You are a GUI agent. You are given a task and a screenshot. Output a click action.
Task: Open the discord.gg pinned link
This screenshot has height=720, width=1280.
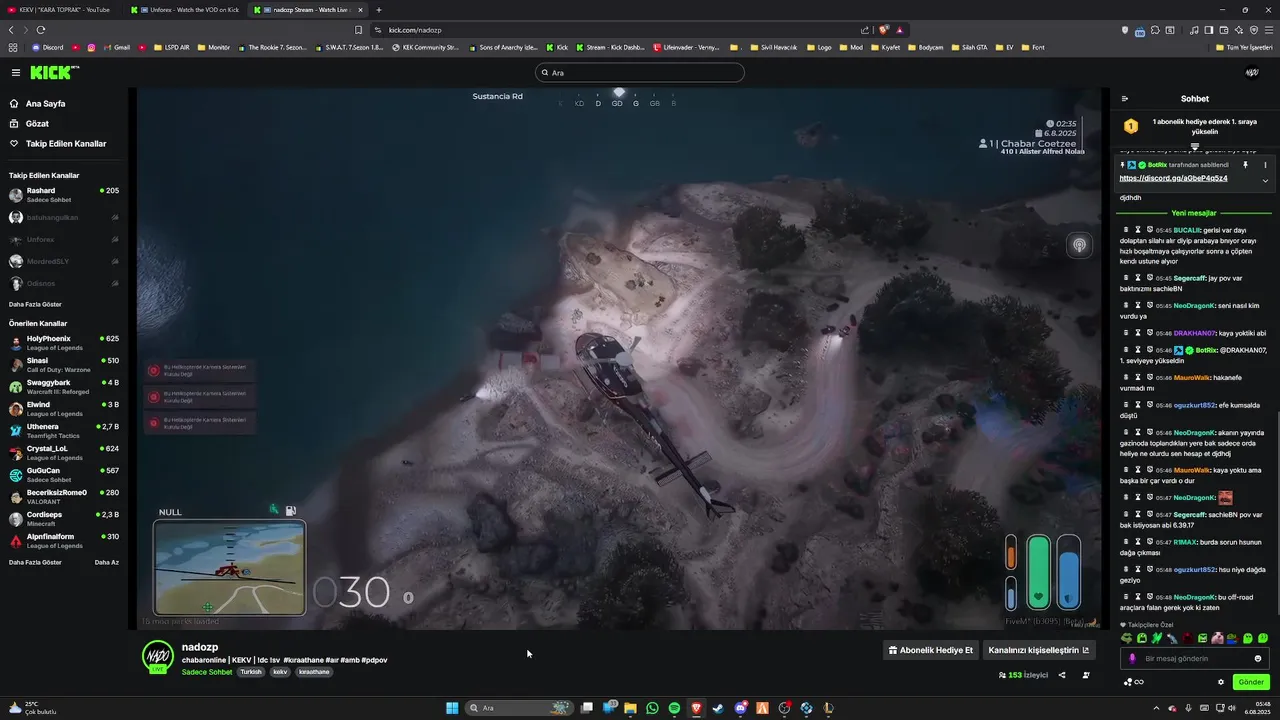point(1173,178)
